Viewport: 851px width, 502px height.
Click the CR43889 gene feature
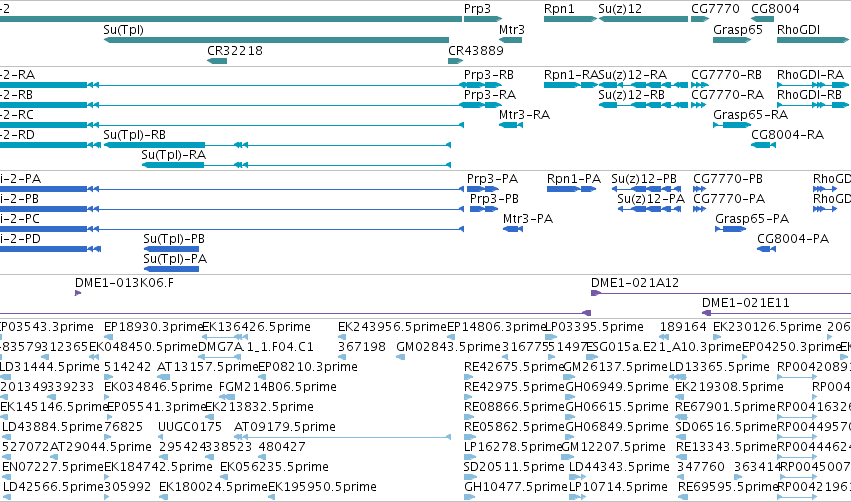point(455,61)
